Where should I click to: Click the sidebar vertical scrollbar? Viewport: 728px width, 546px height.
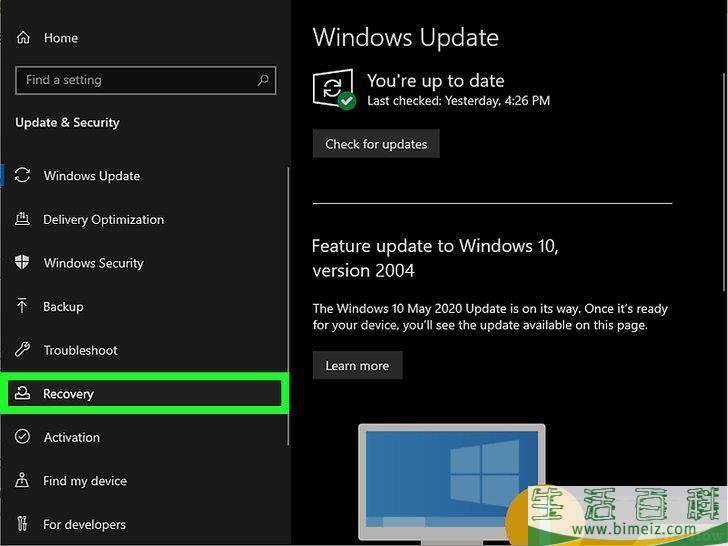(288, 300)
